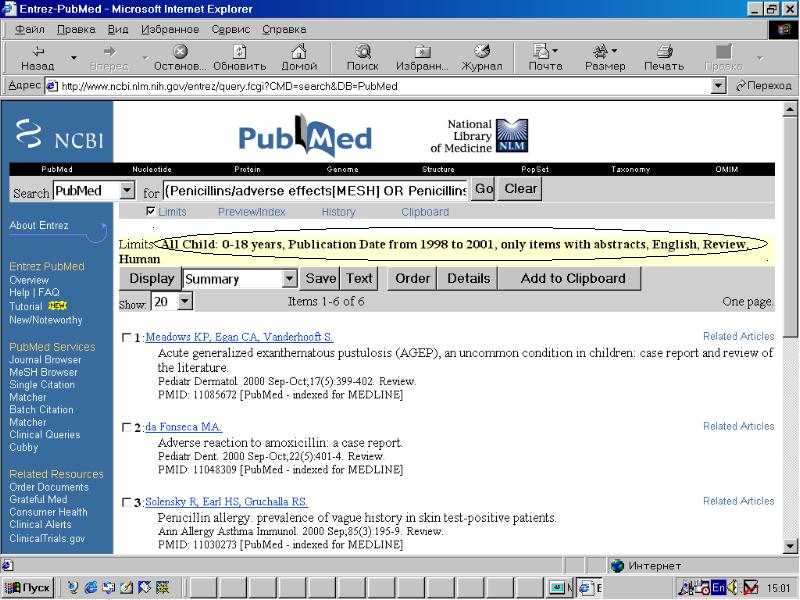Click the Order button
The height and width of the screenshot is (600, 800).
click(412, 279)
